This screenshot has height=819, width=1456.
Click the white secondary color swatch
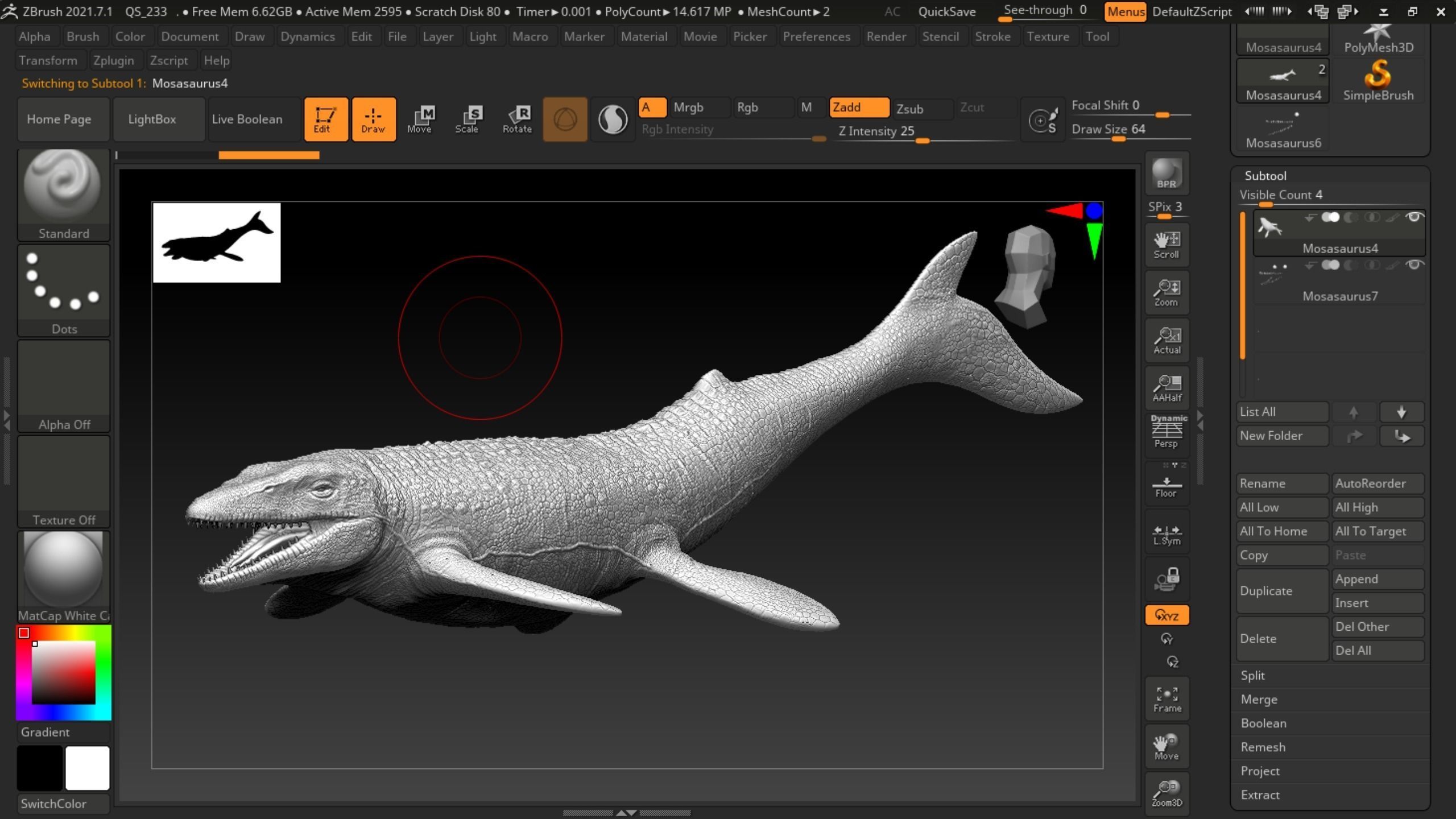click(87, 768)
